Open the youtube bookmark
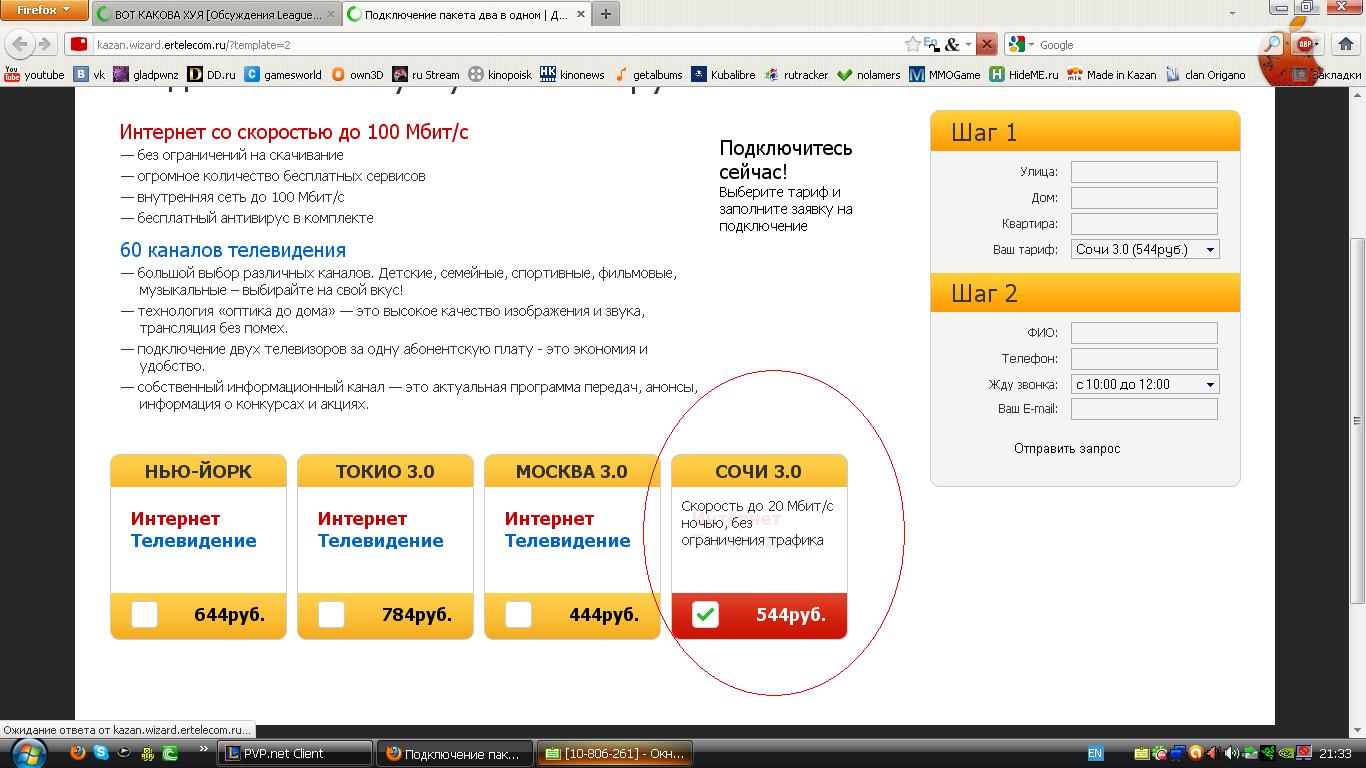1366x768 pixels. click(x=34, y=75)
